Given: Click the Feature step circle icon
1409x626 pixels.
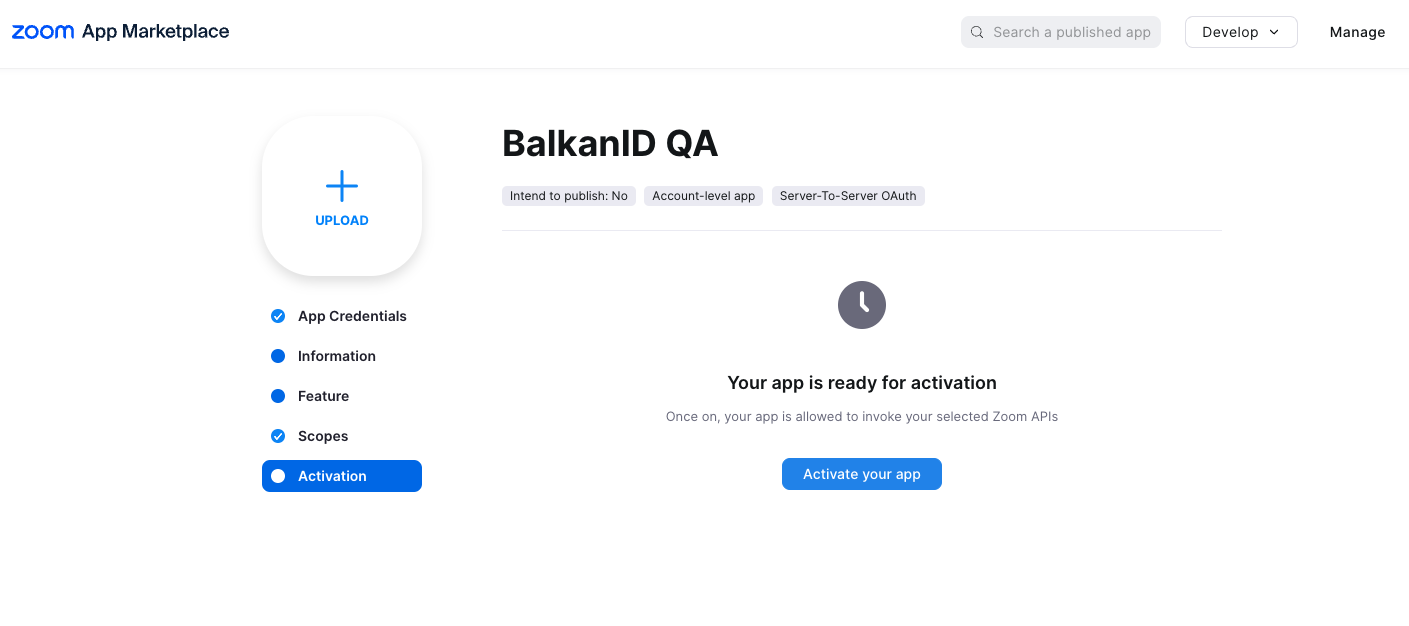Looking at the screenshot, I should (278, 396).
